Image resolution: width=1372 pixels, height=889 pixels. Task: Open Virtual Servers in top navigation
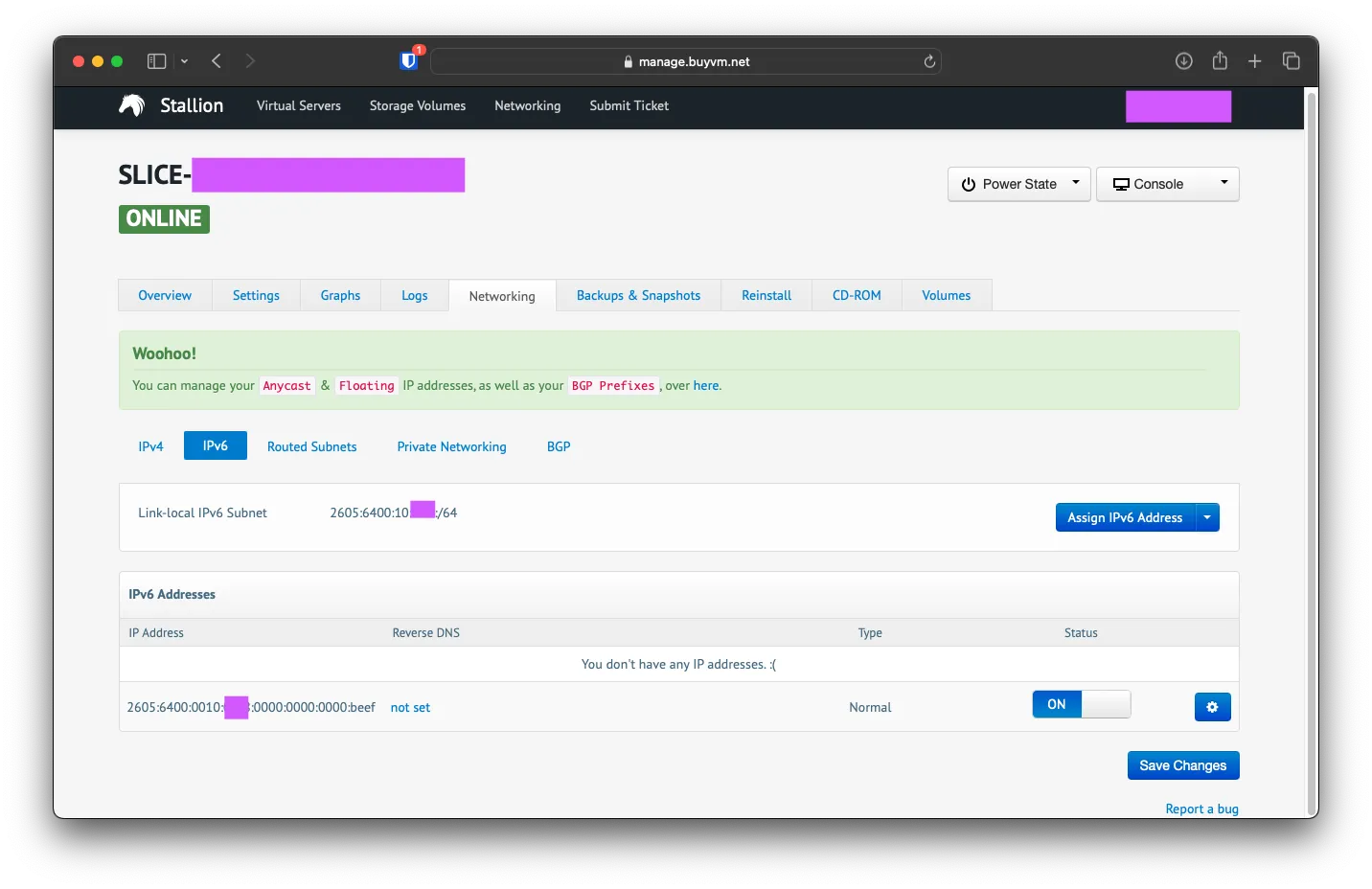click(x=298, y=105)
